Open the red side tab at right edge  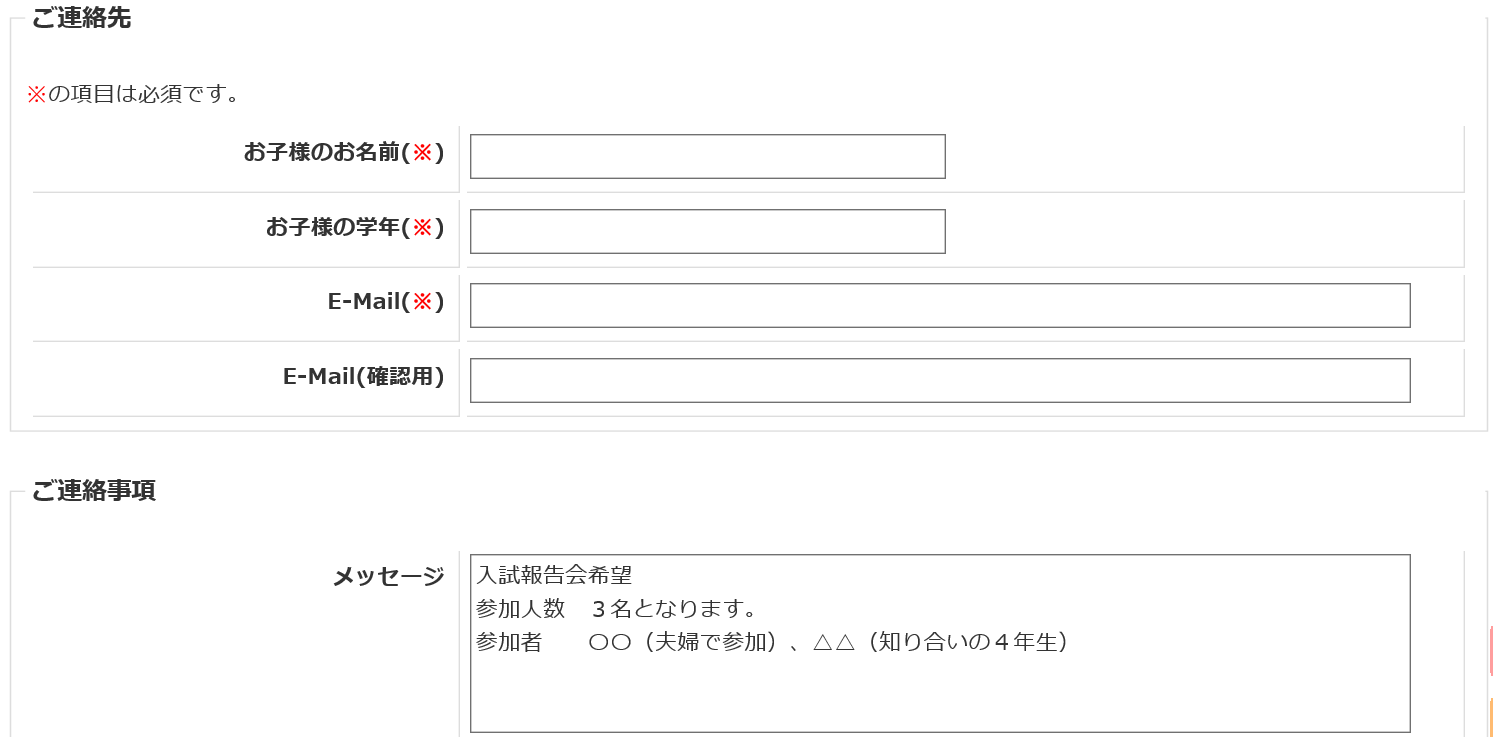[x=1490, y=650]
